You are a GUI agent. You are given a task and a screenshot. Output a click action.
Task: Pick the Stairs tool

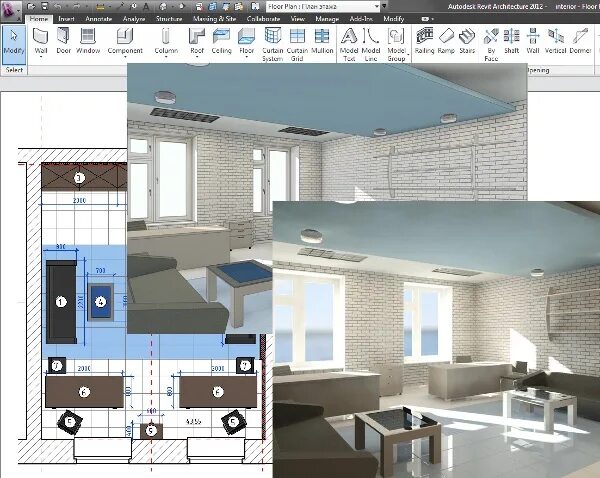[467, 41]
